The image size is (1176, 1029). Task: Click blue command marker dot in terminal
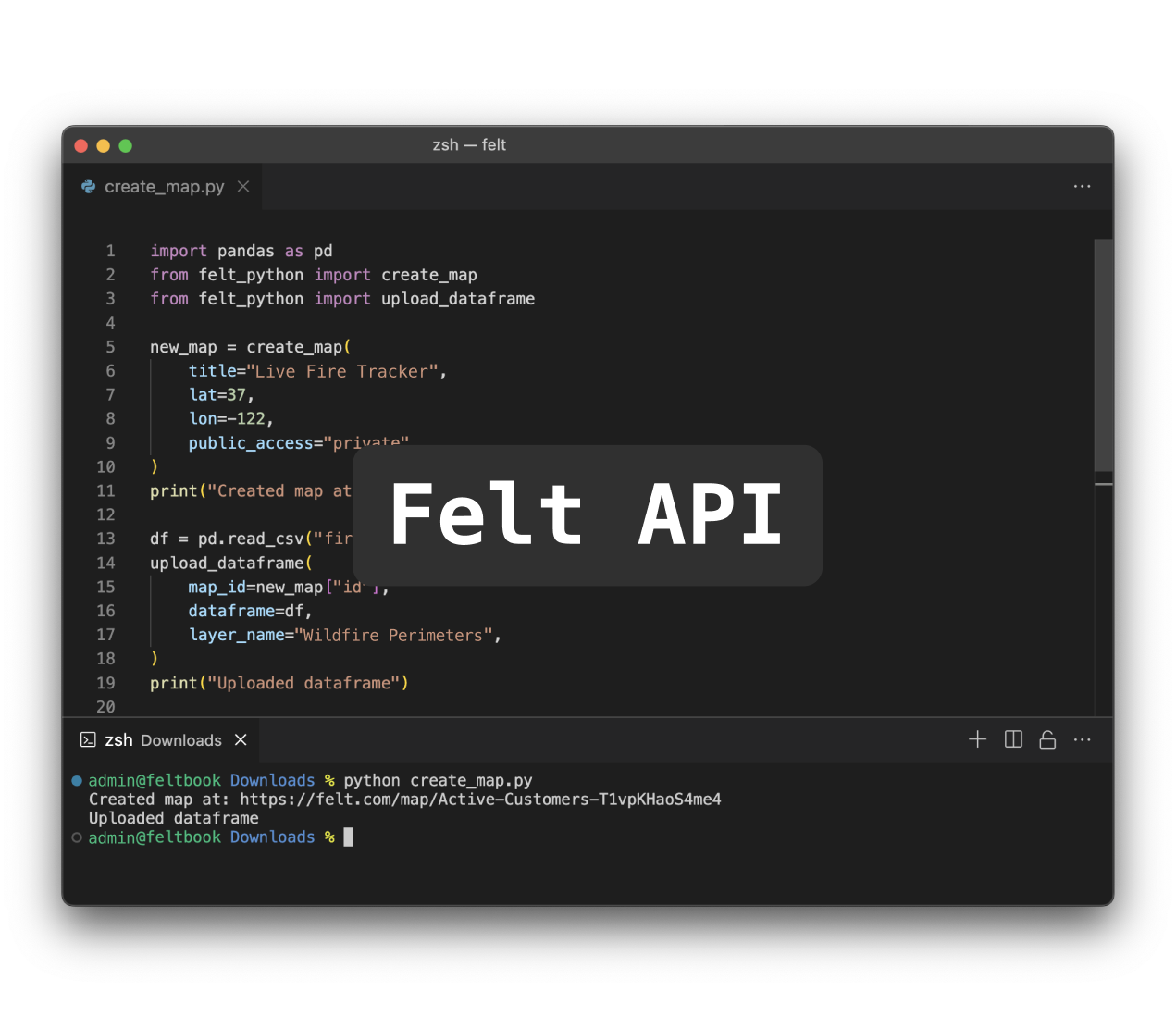[x=78, y=781]
